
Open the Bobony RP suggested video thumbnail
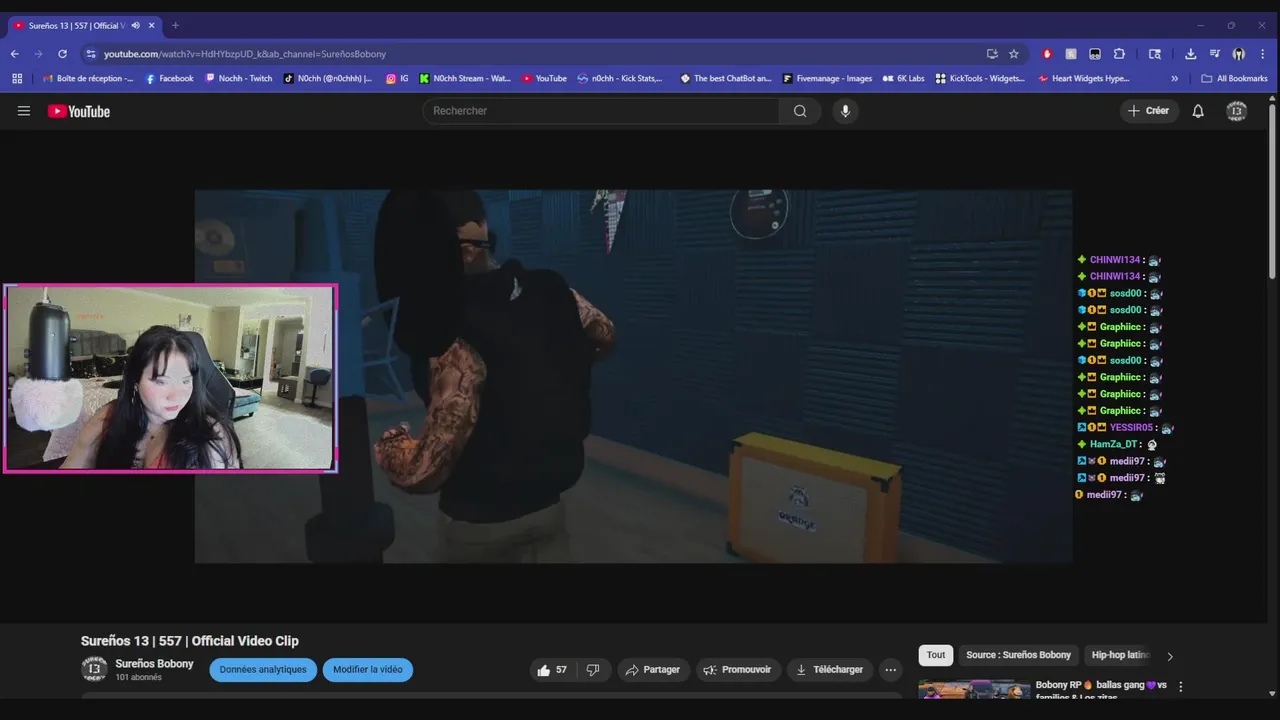click(x=974, y=690)
